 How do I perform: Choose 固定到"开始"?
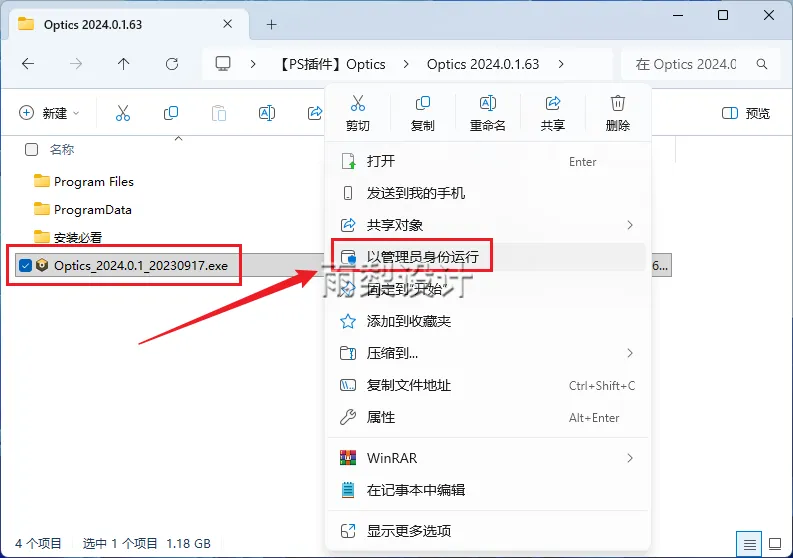[x=488, y=289]
